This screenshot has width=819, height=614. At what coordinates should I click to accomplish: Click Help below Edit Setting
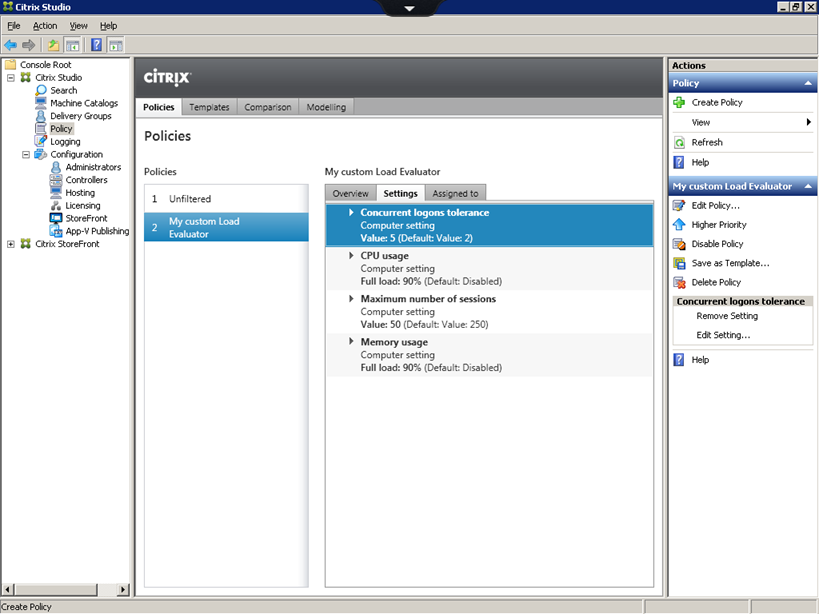700,360
